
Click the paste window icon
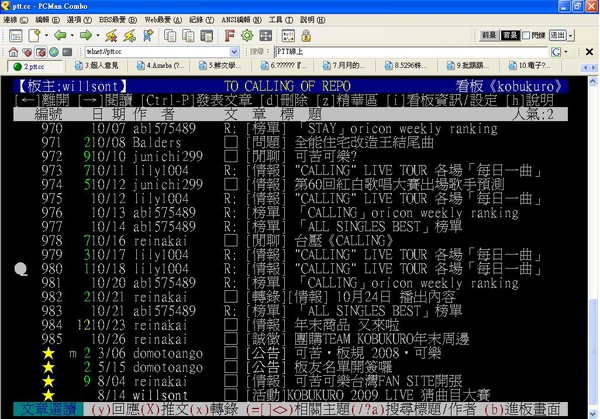(207, 36)
